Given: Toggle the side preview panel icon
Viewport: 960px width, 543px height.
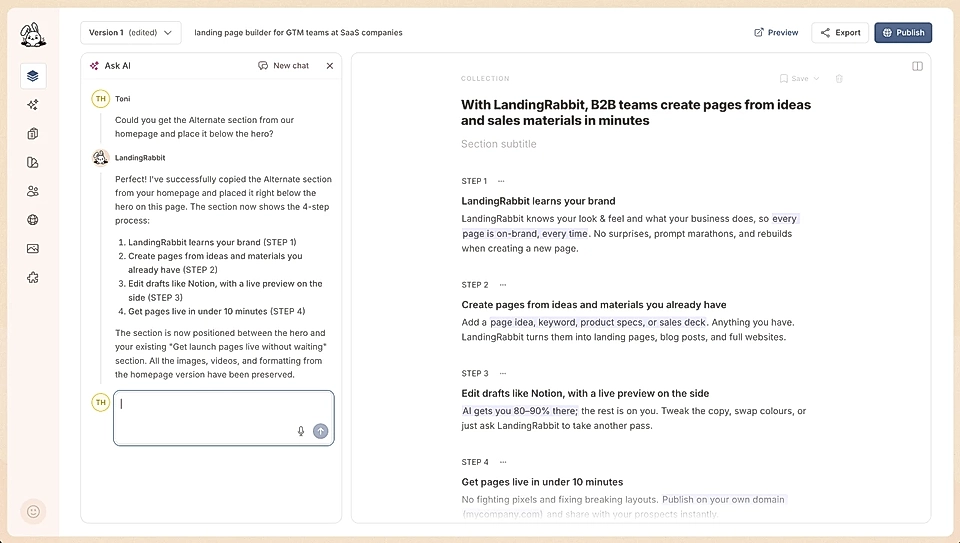Looking at the screenshot, I should (917, 66).
